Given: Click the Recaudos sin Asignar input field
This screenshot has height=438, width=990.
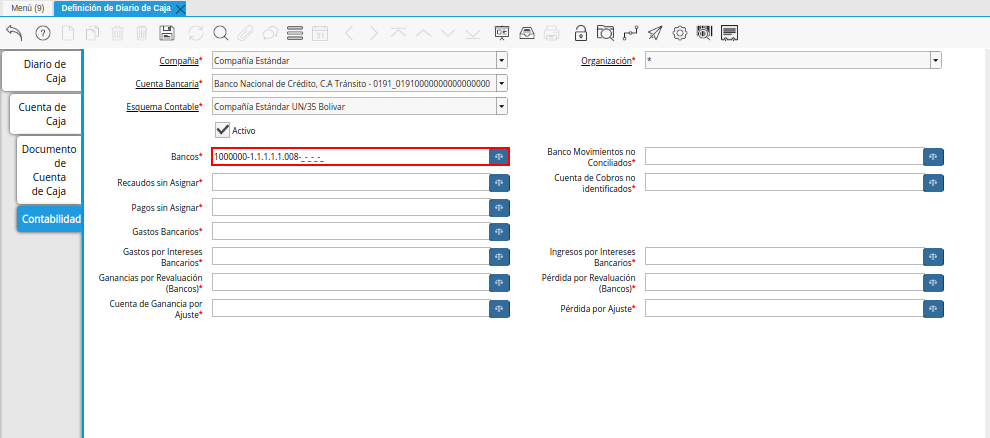Looking at the screenshot, I should point(351,182).
